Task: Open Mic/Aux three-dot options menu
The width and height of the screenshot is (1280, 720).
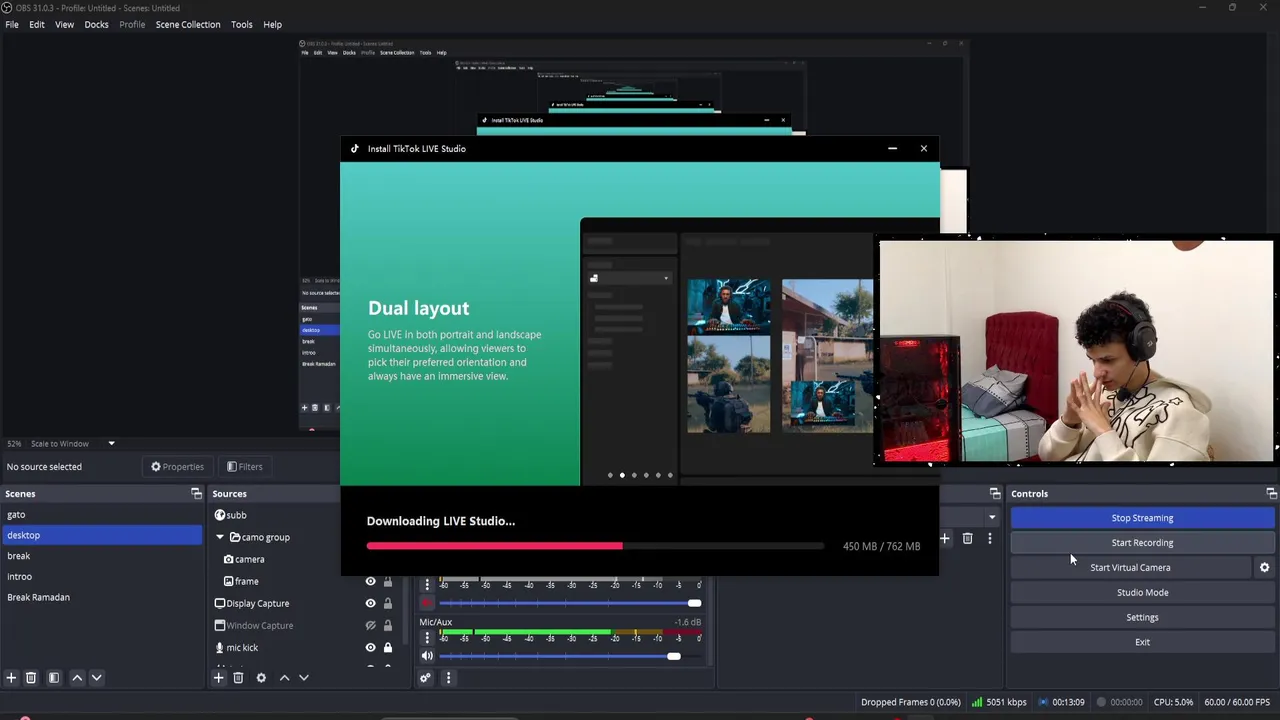Action: click(x=427, y=637)
